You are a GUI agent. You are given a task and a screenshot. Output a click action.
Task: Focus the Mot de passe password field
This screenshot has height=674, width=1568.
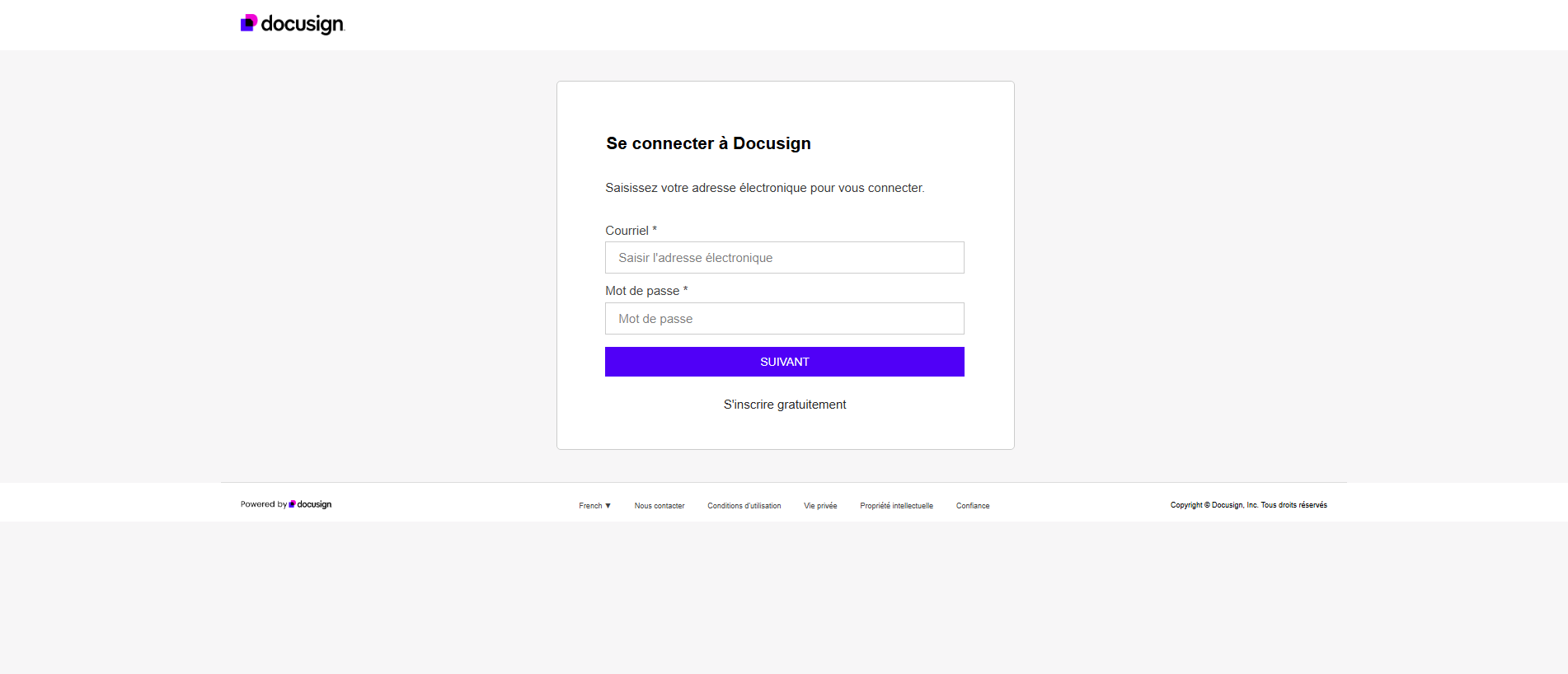tap(785, 319)
